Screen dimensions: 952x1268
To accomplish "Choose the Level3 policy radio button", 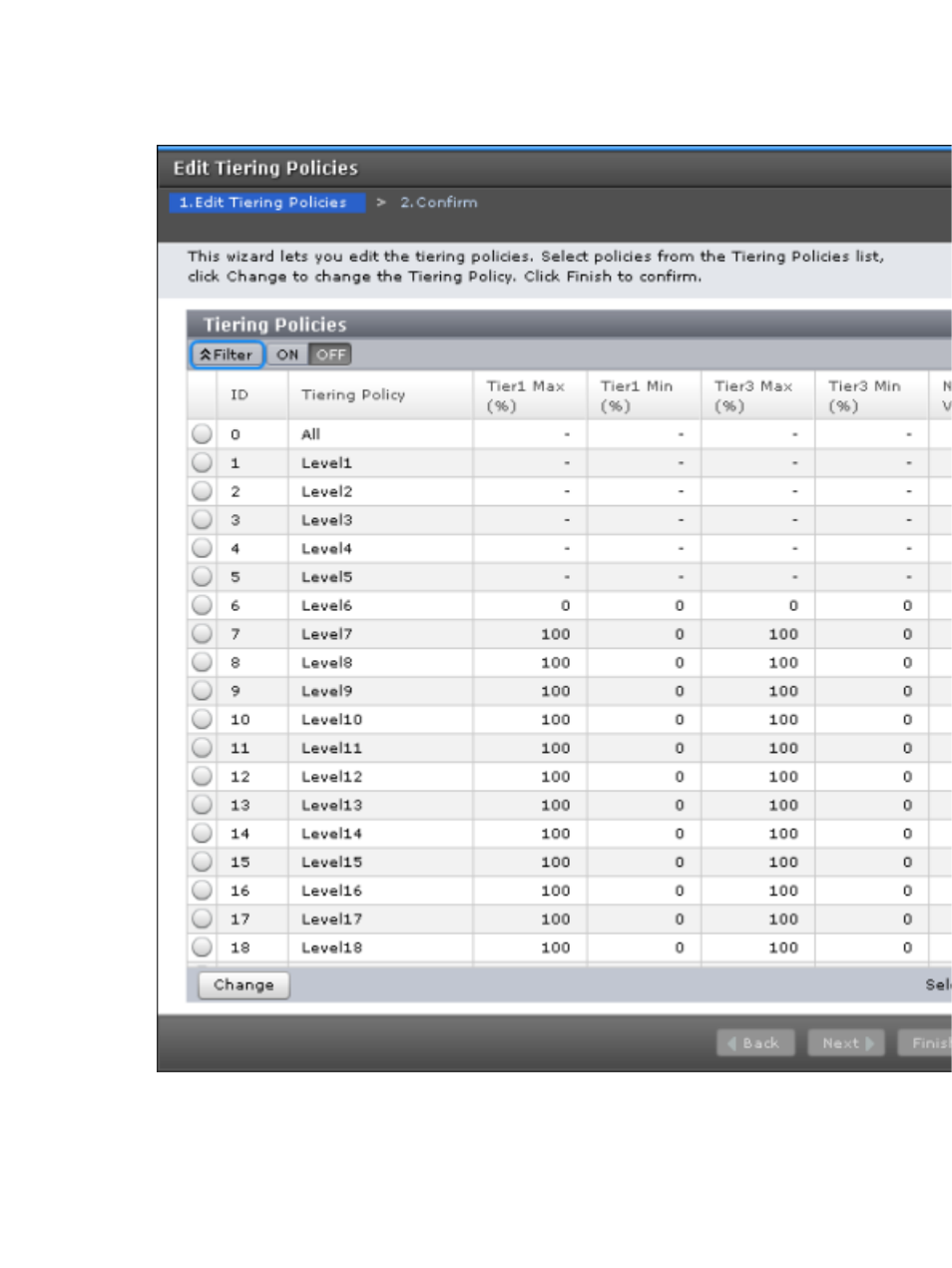I will 202,519.
